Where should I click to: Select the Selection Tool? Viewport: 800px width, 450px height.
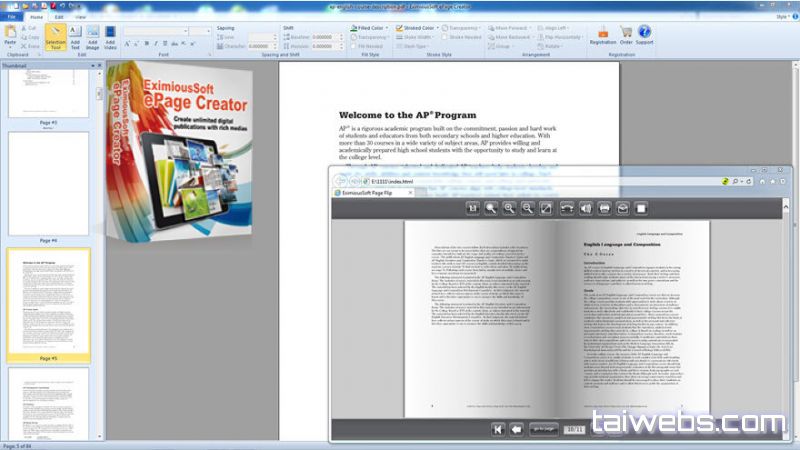click(55, 38)
